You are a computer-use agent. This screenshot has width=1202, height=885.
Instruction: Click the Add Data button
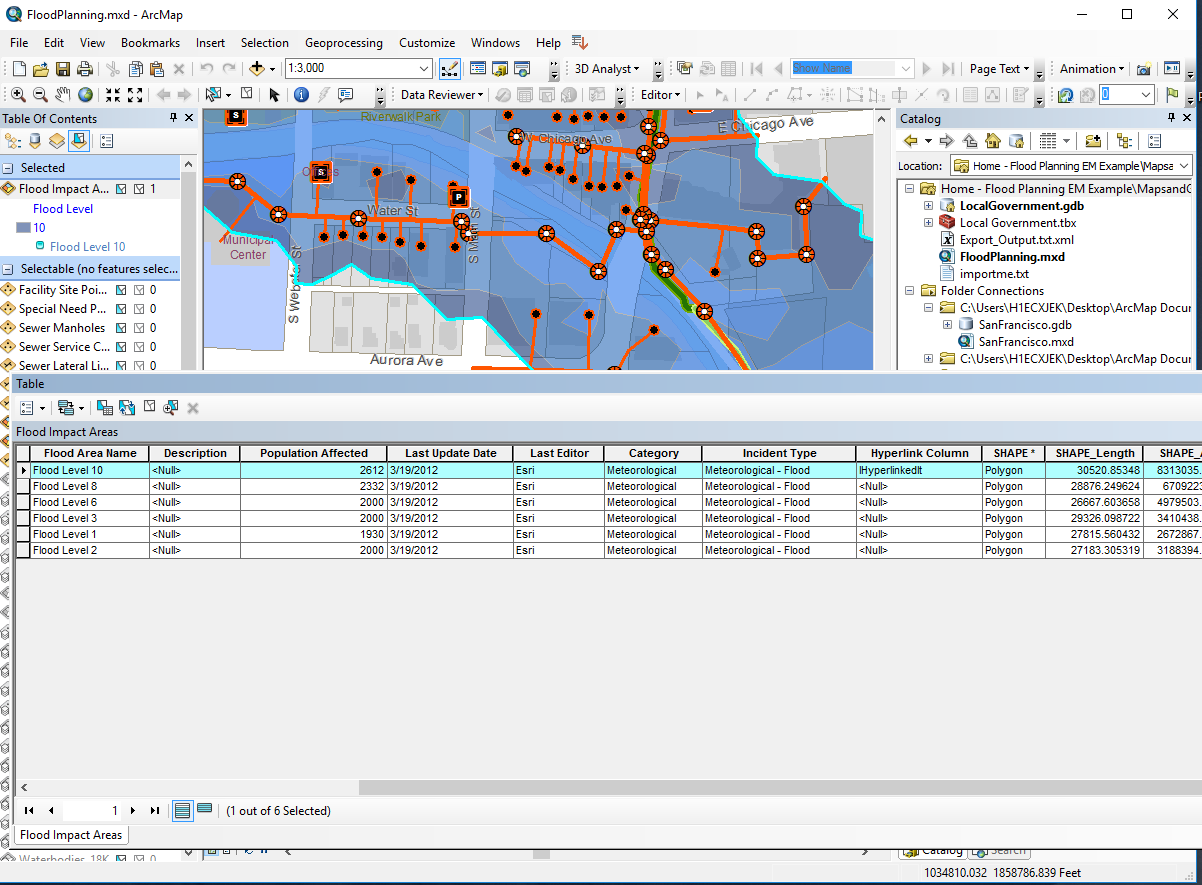(x=257, y=69)
